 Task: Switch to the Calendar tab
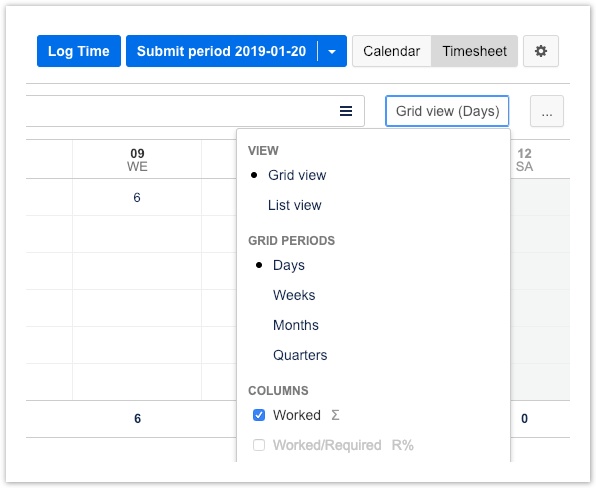tap(392, 51)
